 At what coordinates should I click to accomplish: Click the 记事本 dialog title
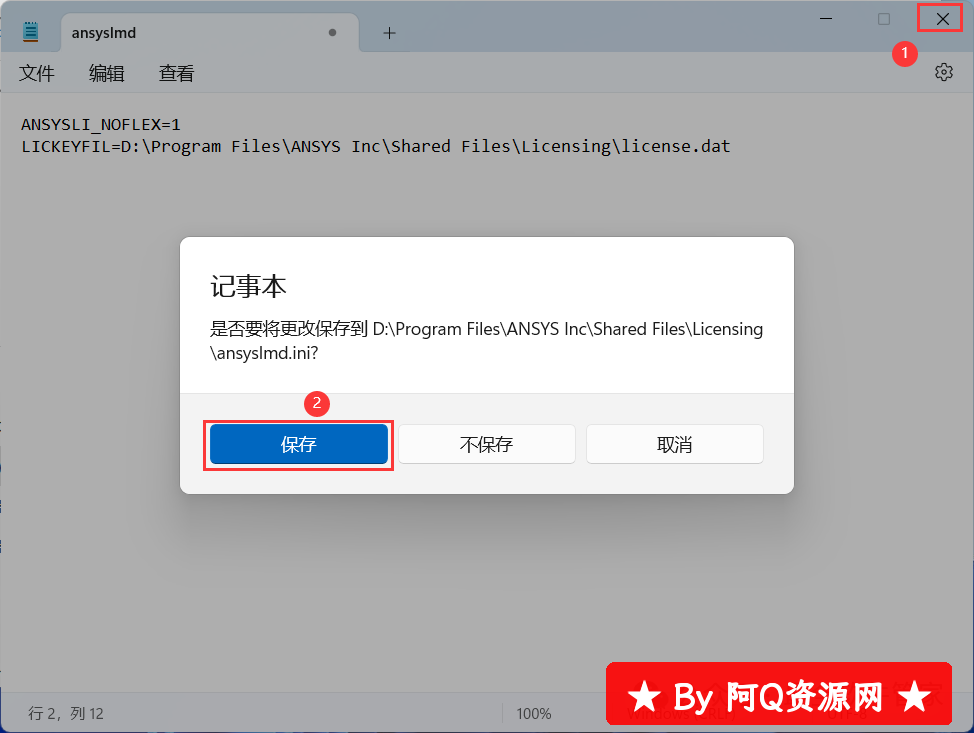tap(248, 286)
